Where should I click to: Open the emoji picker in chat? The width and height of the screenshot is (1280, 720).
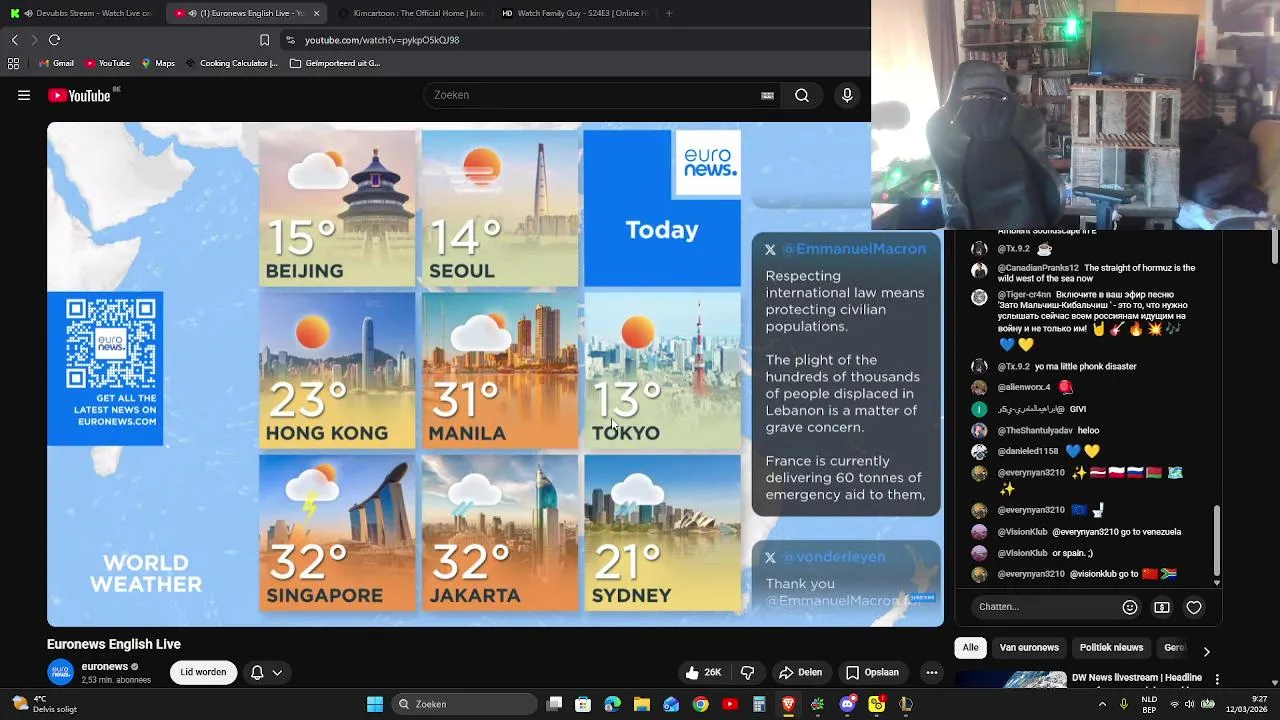(1130, 607)
